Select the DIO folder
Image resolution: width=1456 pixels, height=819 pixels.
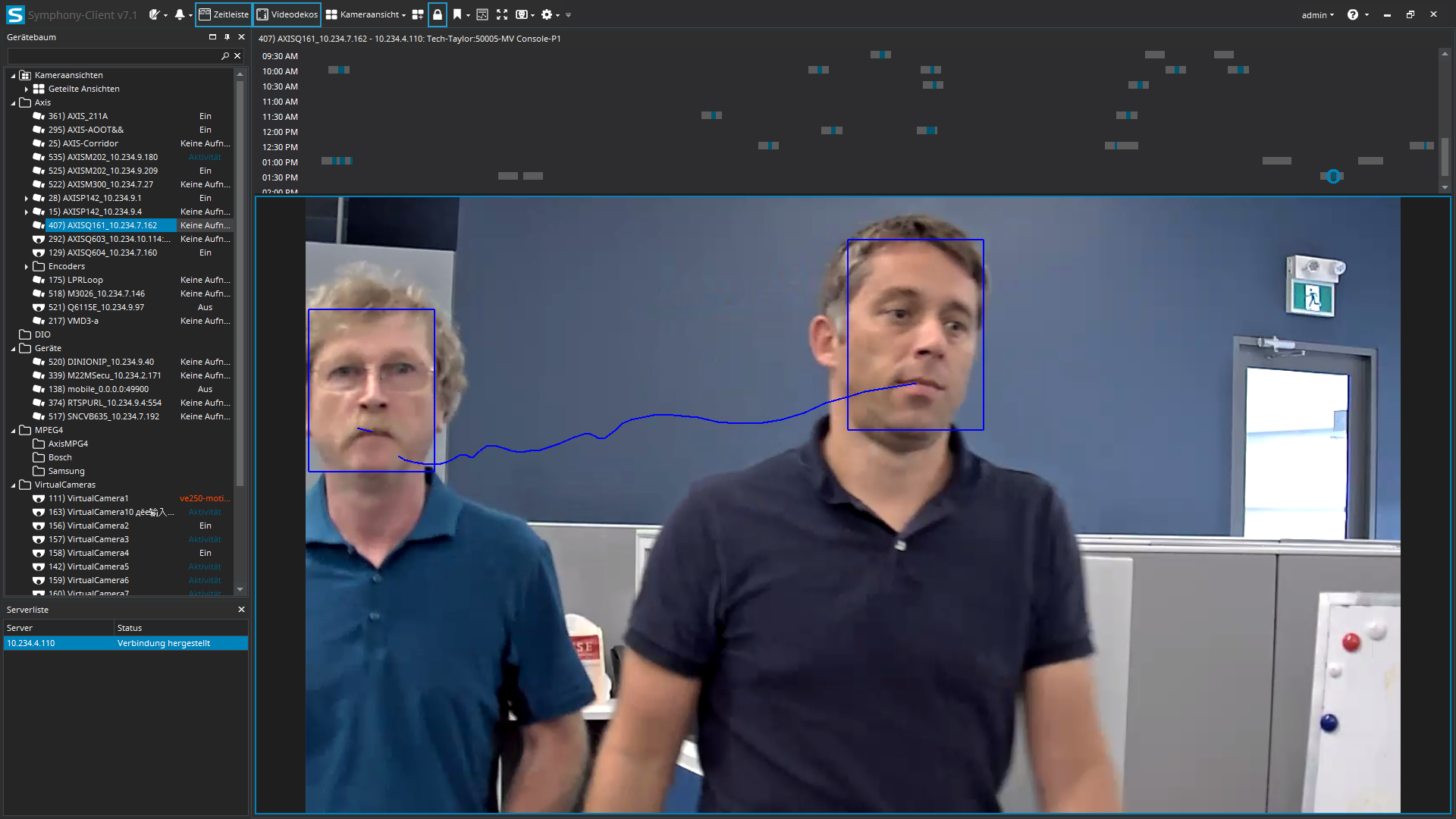[x=42, y=334]
